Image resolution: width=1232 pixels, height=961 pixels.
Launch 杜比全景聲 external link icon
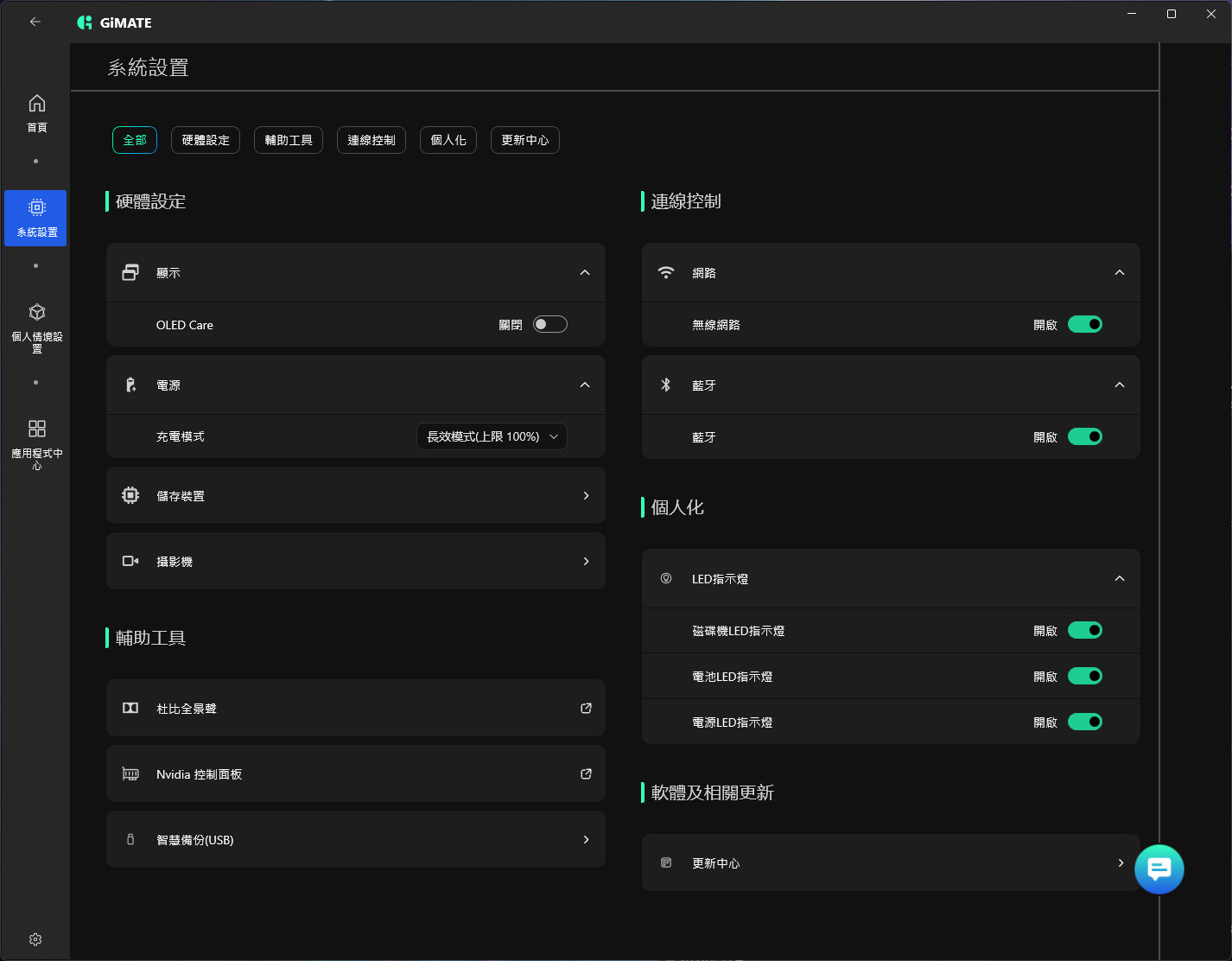click(586, 708)
